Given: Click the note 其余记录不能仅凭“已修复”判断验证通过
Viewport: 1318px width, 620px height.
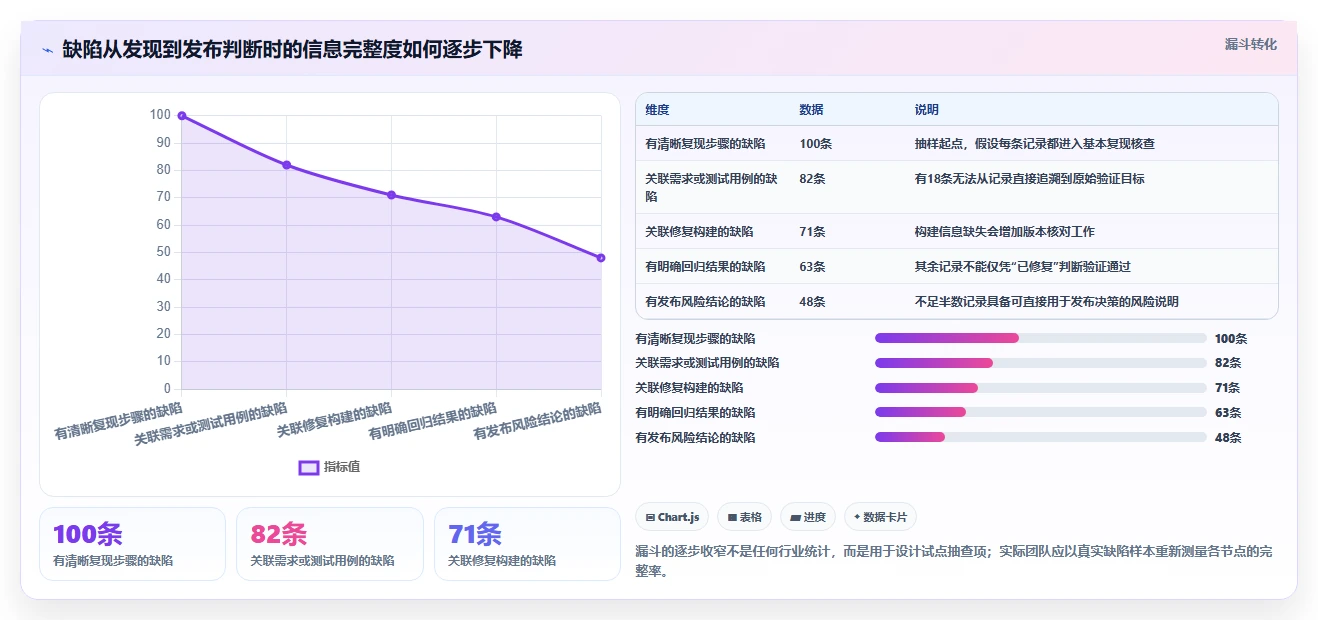Looking at the screenshot, I should (1022, 267).
